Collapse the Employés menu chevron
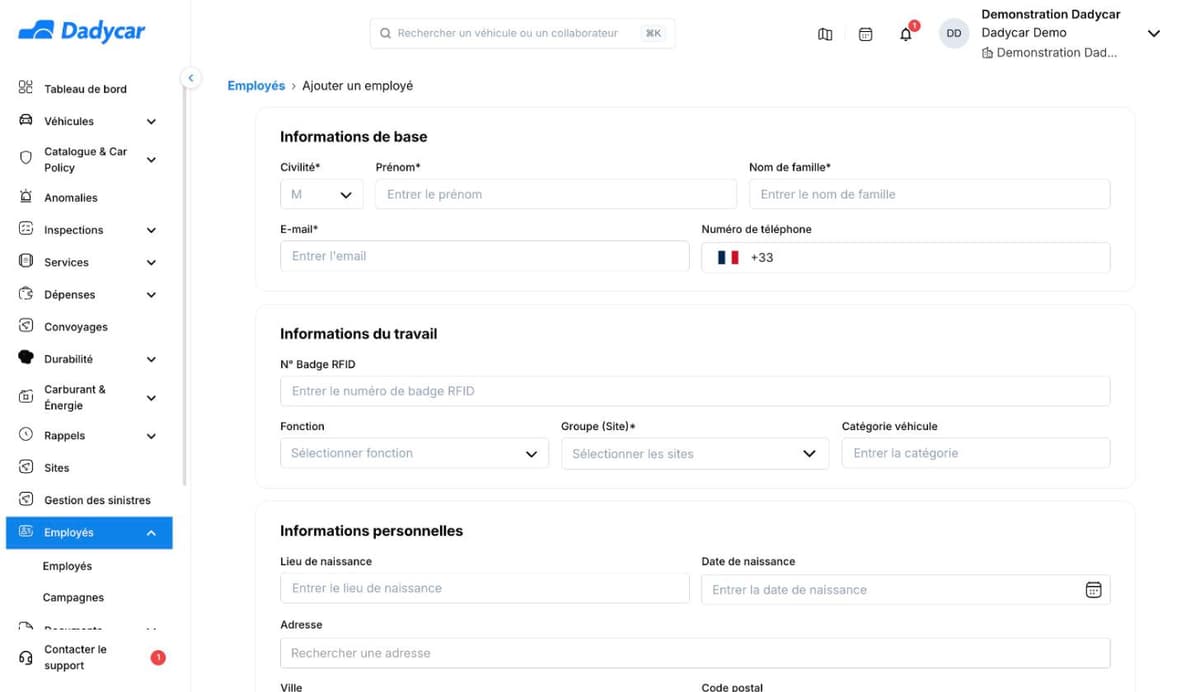Image resolution: width=1200 pixels, height=692 pixels. pos(151,533)
